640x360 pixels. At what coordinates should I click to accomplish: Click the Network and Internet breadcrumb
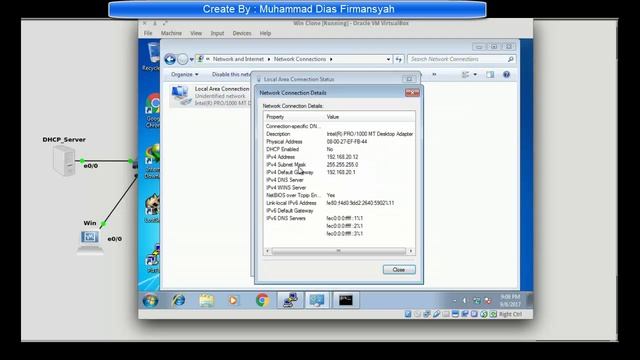pyautogui.click(x=238, y=59)
